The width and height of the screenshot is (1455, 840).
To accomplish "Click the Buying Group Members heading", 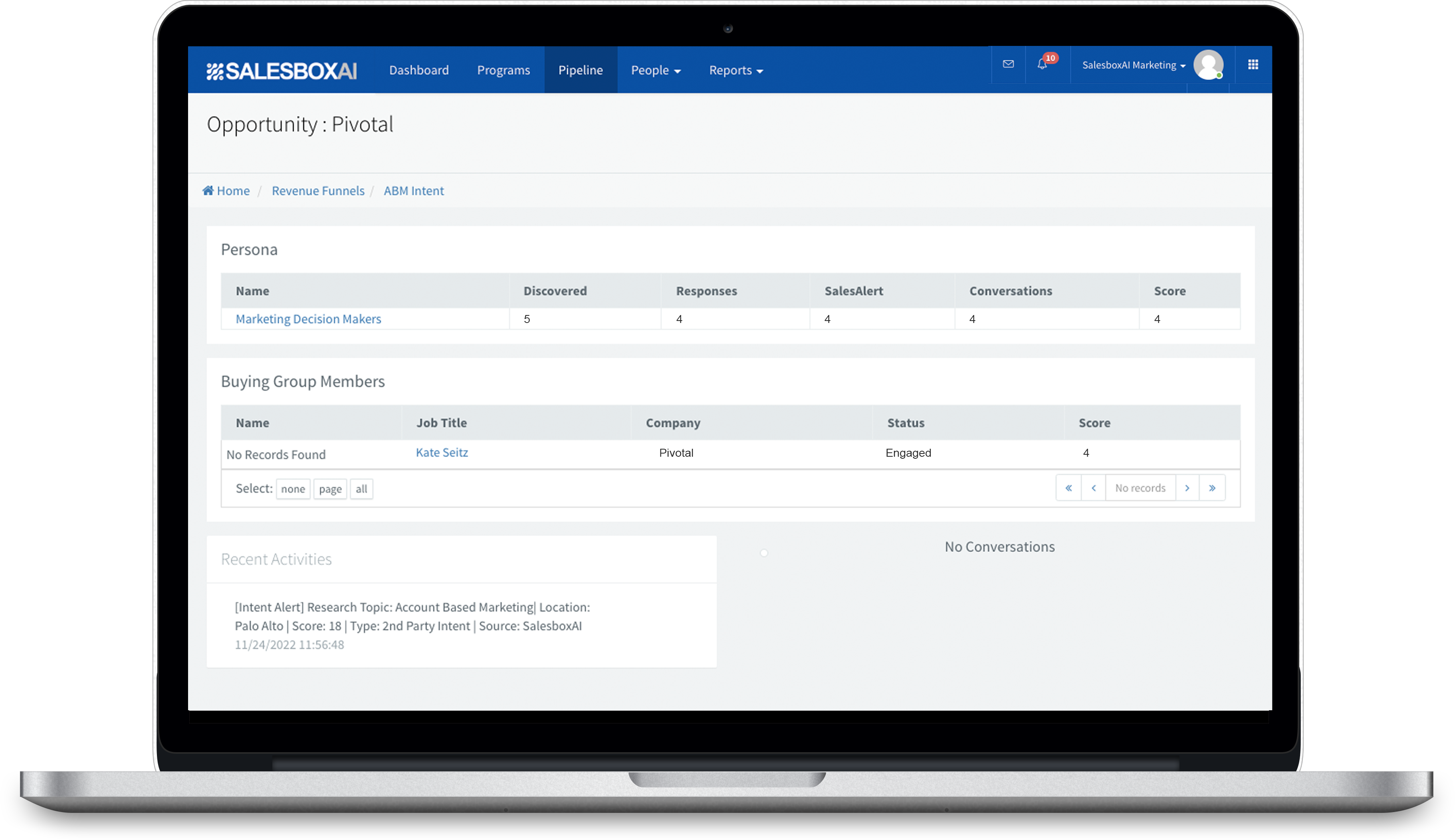I will click(302, 381).
